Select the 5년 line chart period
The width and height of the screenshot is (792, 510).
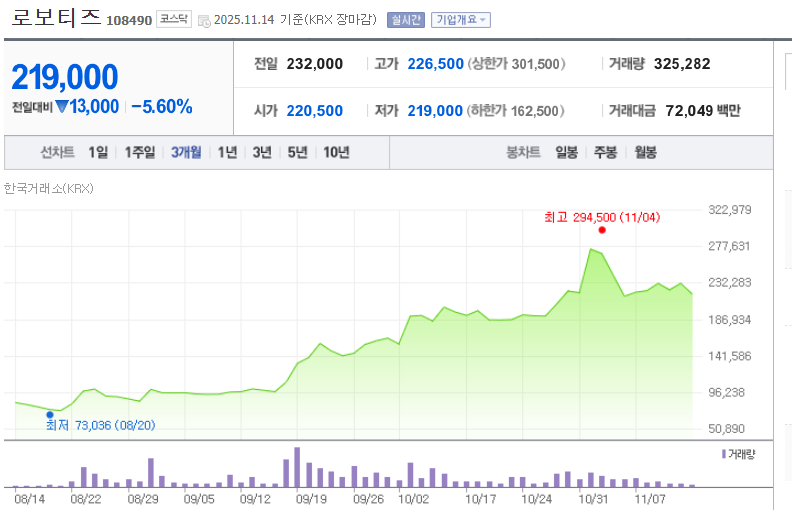(x=298, y=152)
